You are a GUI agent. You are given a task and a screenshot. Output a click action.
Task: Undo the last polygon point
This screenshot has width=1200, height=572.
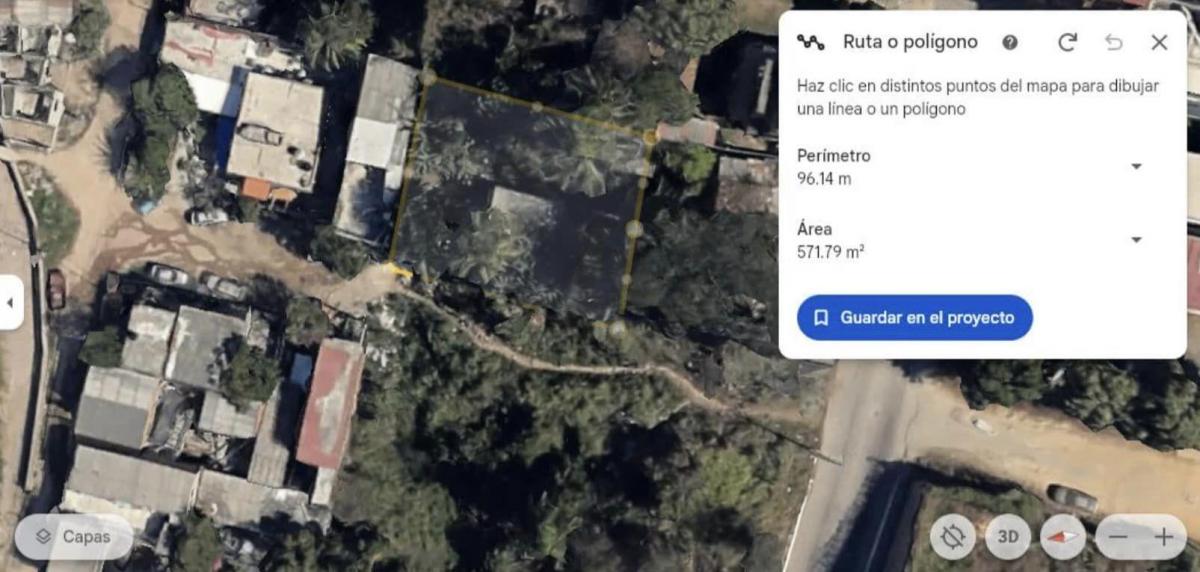coord(1113,42)
